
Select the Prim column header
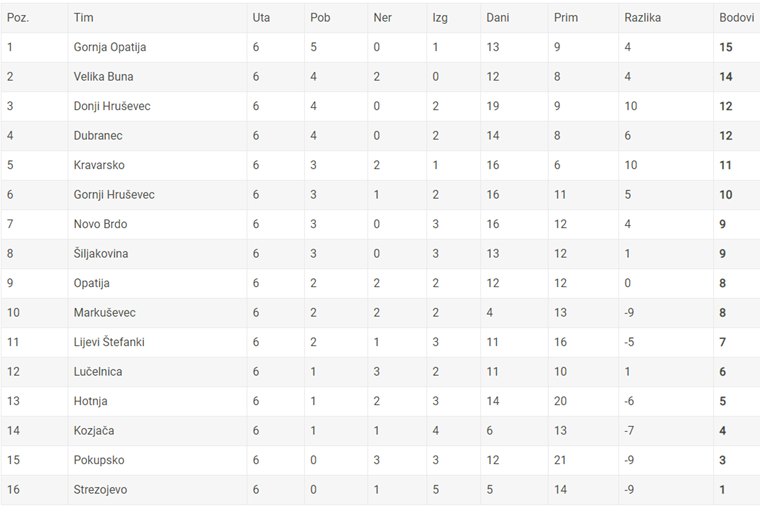(x=566, y=18)
